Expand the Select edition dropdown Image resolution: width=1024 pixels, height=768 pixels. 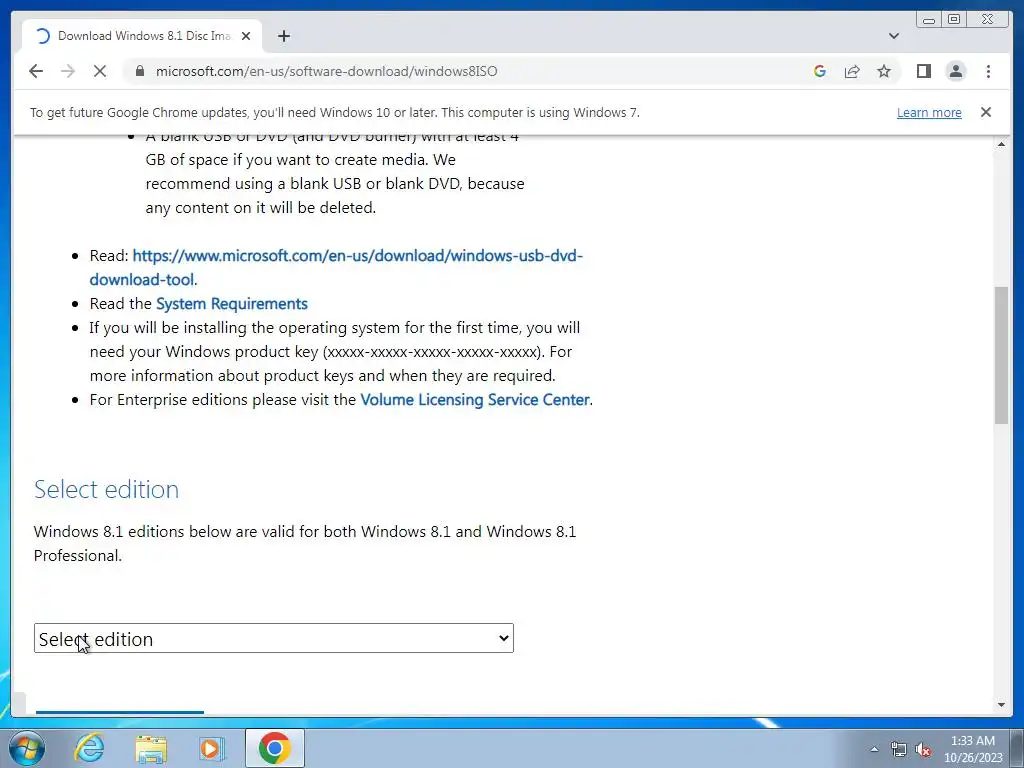pyautogui.click(x=274, y=638)
